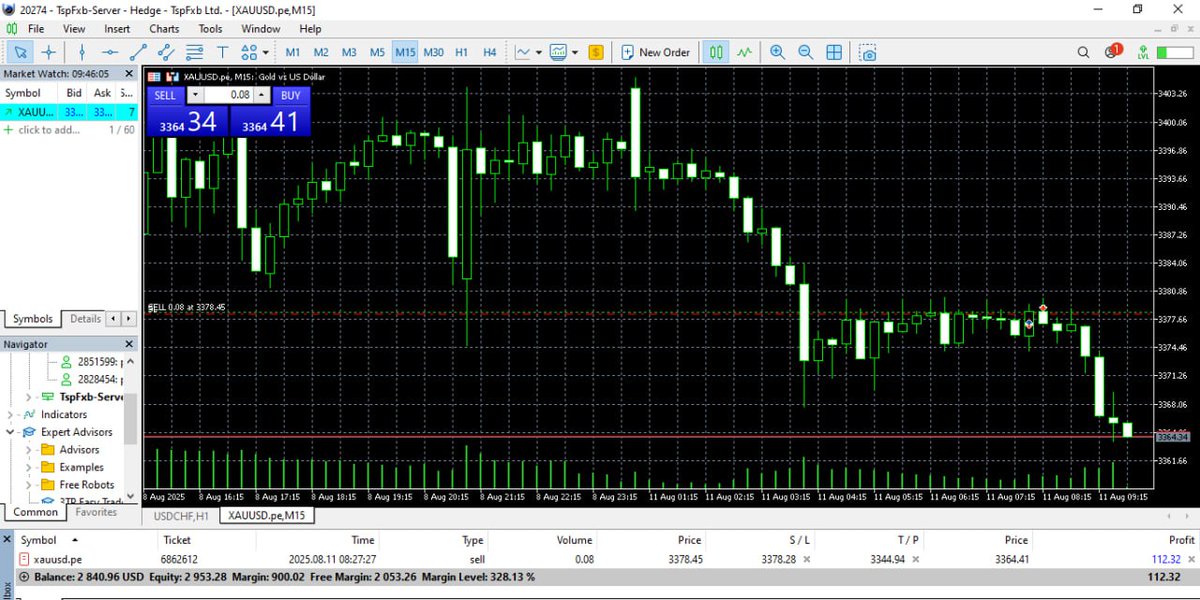Expand the Examples folder
Viewport: 1200px width, 600px height.
(28, 467)
